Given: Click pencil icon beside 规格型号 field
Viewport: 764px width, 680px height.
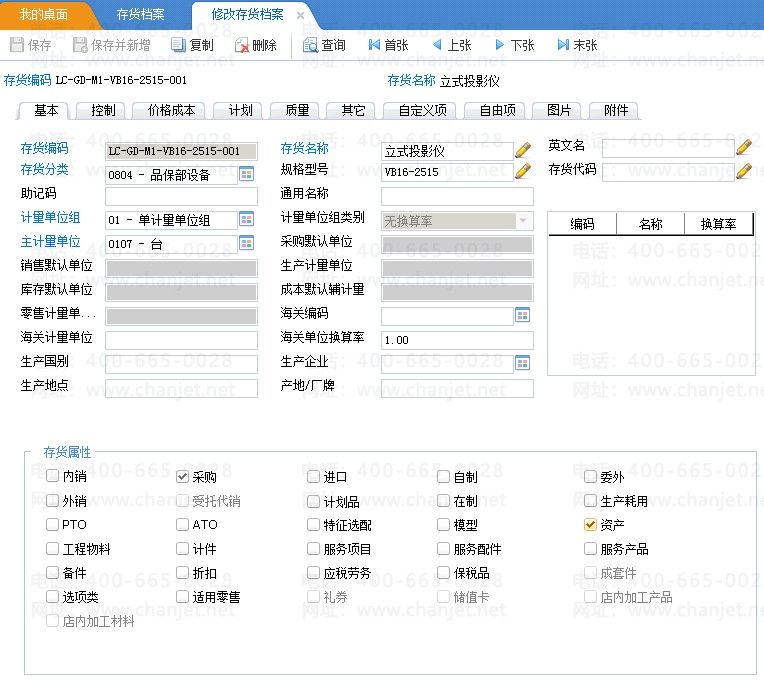Looking at the screenshot, I should (523, 171).
